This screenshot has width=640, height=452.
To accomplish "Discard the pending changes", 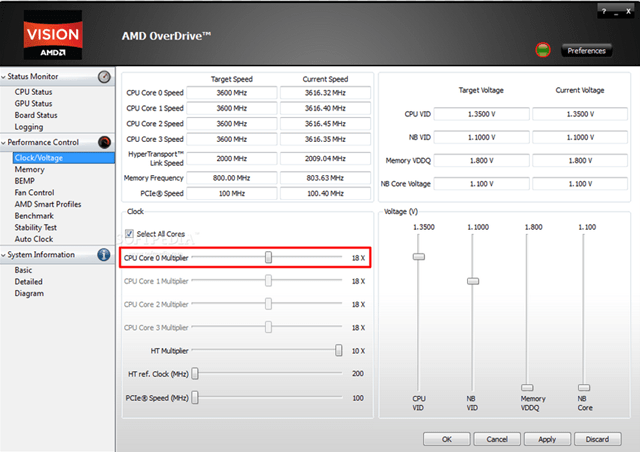I will [x=597, y=439].
